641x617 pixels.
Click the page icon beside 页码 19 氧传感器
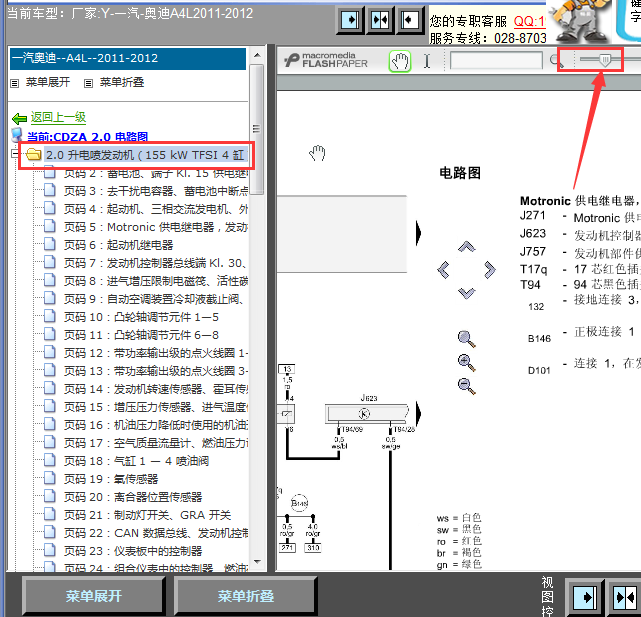click(50, 478)
